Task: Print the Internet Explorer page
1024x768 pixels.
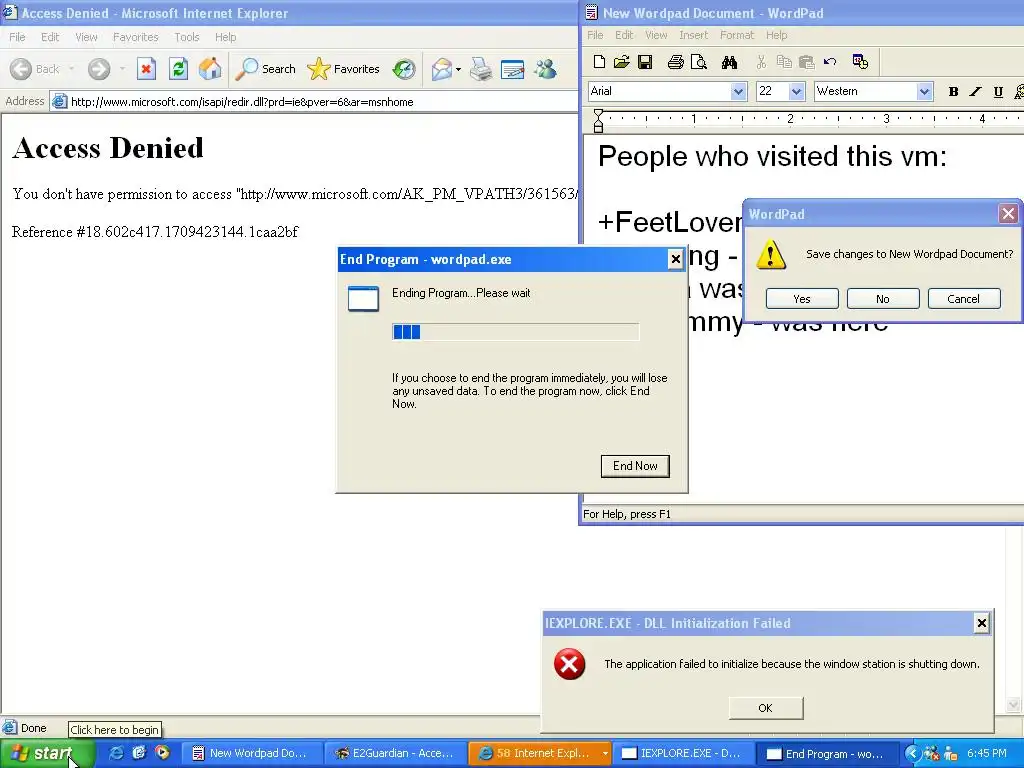Action: click(481, 69)
